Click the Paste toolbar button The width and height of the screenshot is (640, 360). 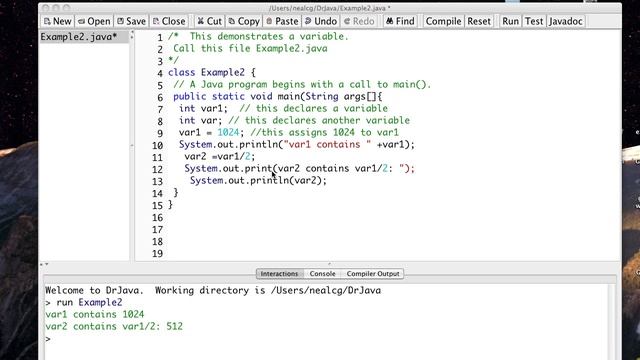pyautogui.click(x=282, y=21)
